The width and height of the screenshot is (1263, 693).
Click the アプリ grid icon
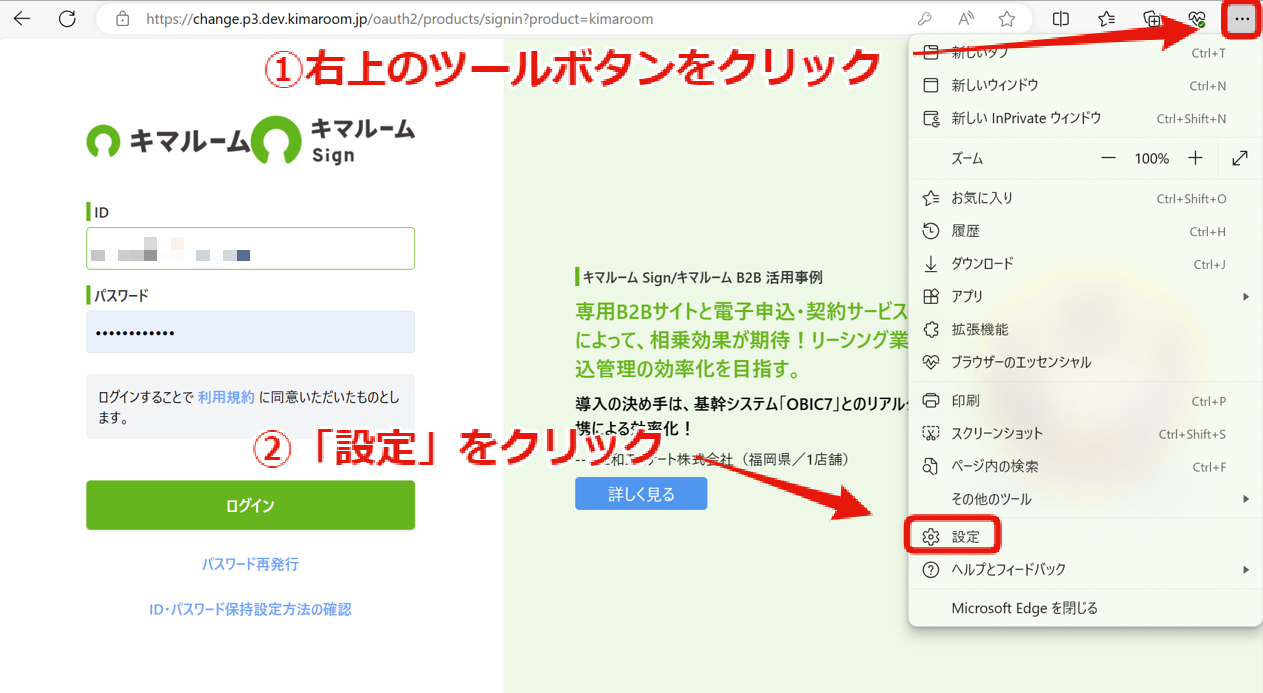[931, 297]
